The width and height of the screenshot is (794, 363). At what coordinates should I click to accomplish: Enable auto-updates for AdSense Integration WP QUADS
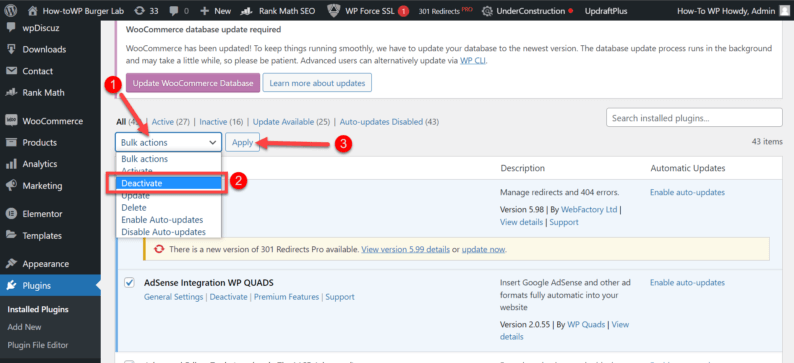coord(687,283)
